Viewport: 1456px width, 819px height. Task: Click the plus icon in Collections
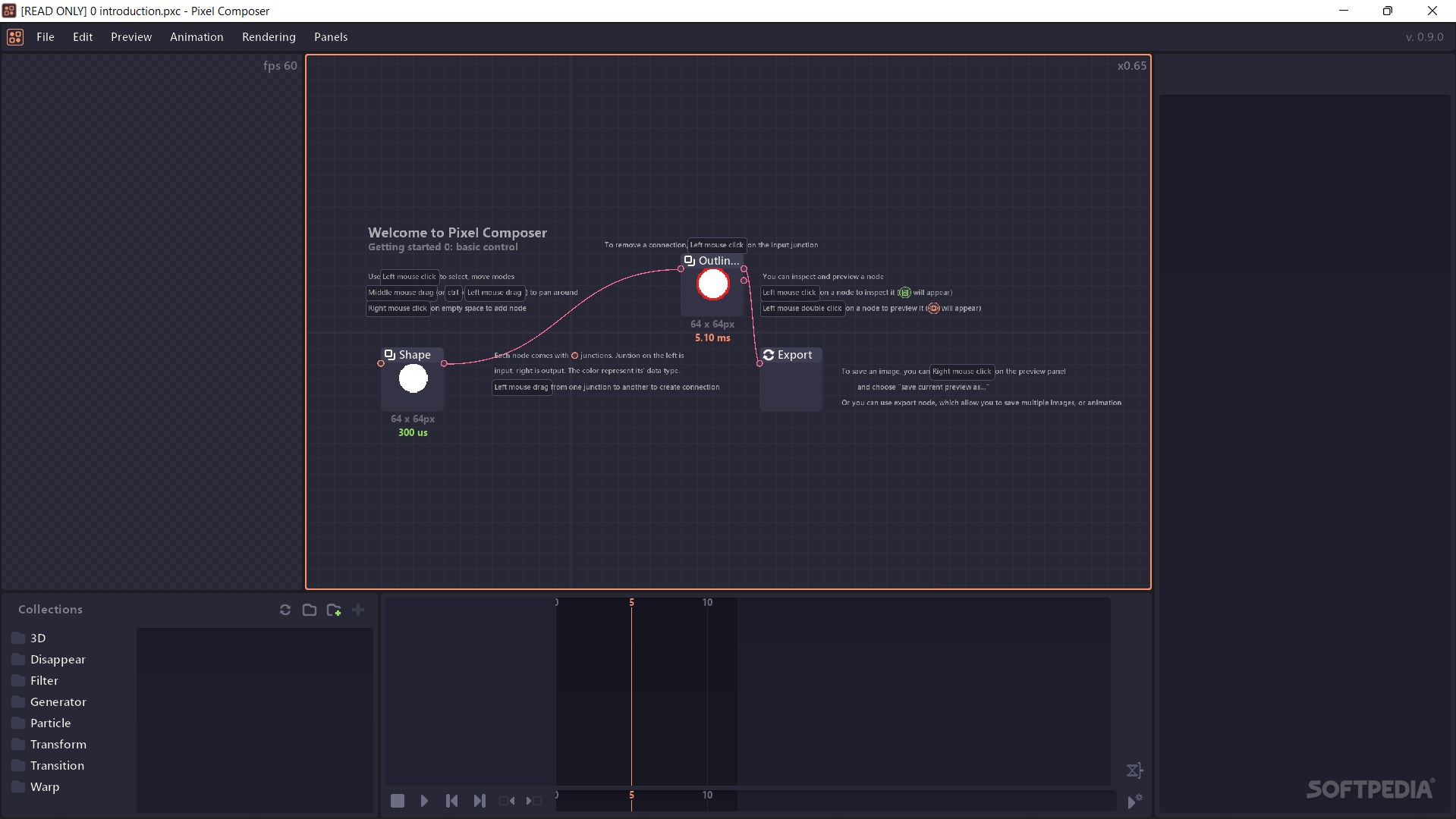[358, 610]
